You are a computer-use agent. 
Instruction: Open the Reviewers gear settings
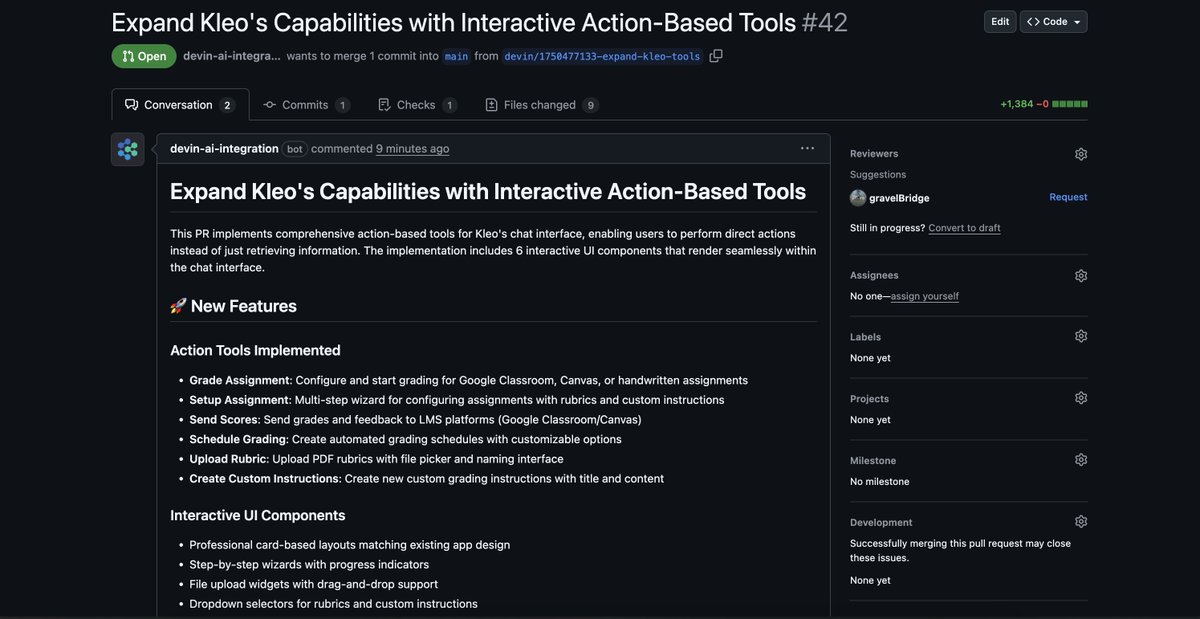point(1081,154)
